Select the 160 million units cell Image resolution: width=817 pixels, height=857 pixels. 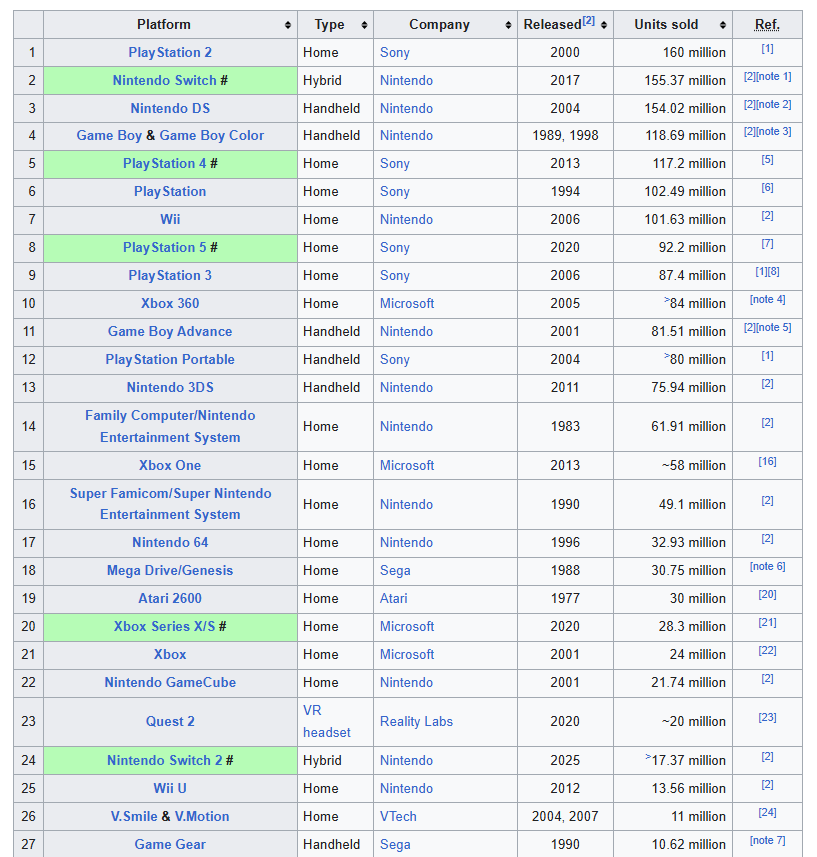point(673,52)
